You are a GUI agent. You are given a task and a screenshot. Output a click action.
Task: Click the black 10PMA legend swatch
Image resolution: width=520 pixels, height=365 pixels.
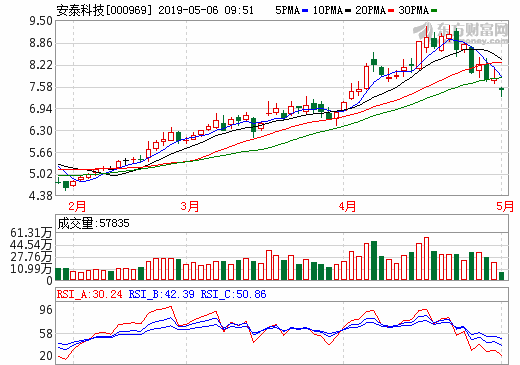348,11
